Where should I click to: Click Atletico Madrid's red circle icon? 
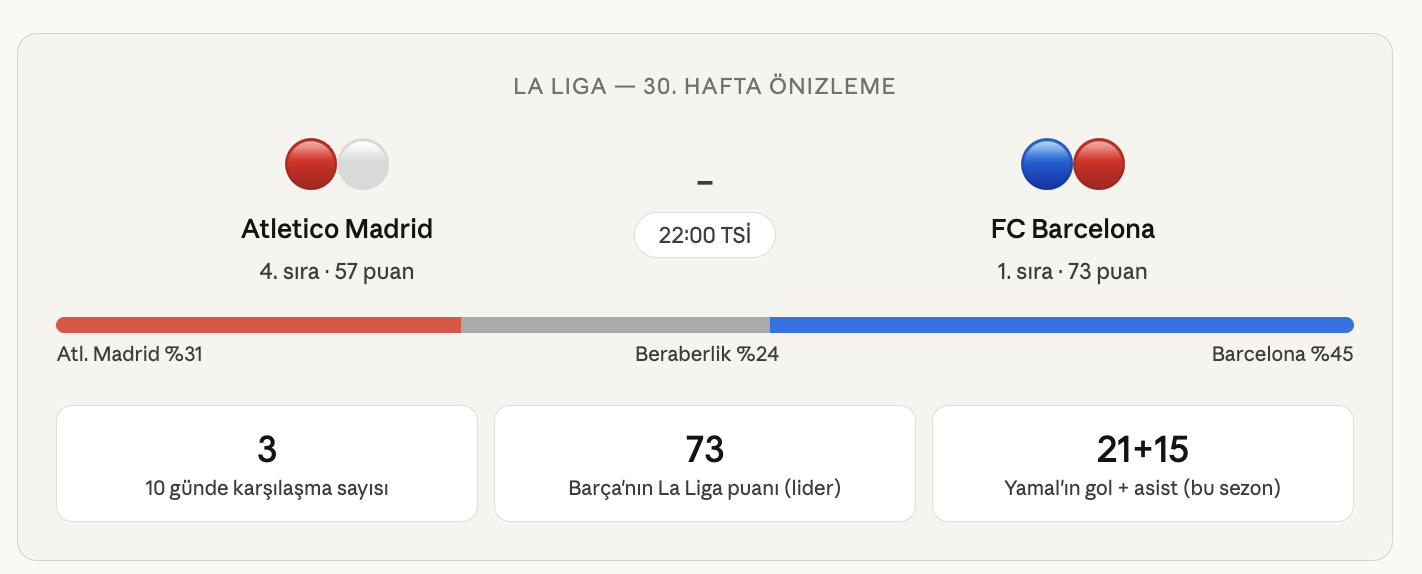click(310, 165)
